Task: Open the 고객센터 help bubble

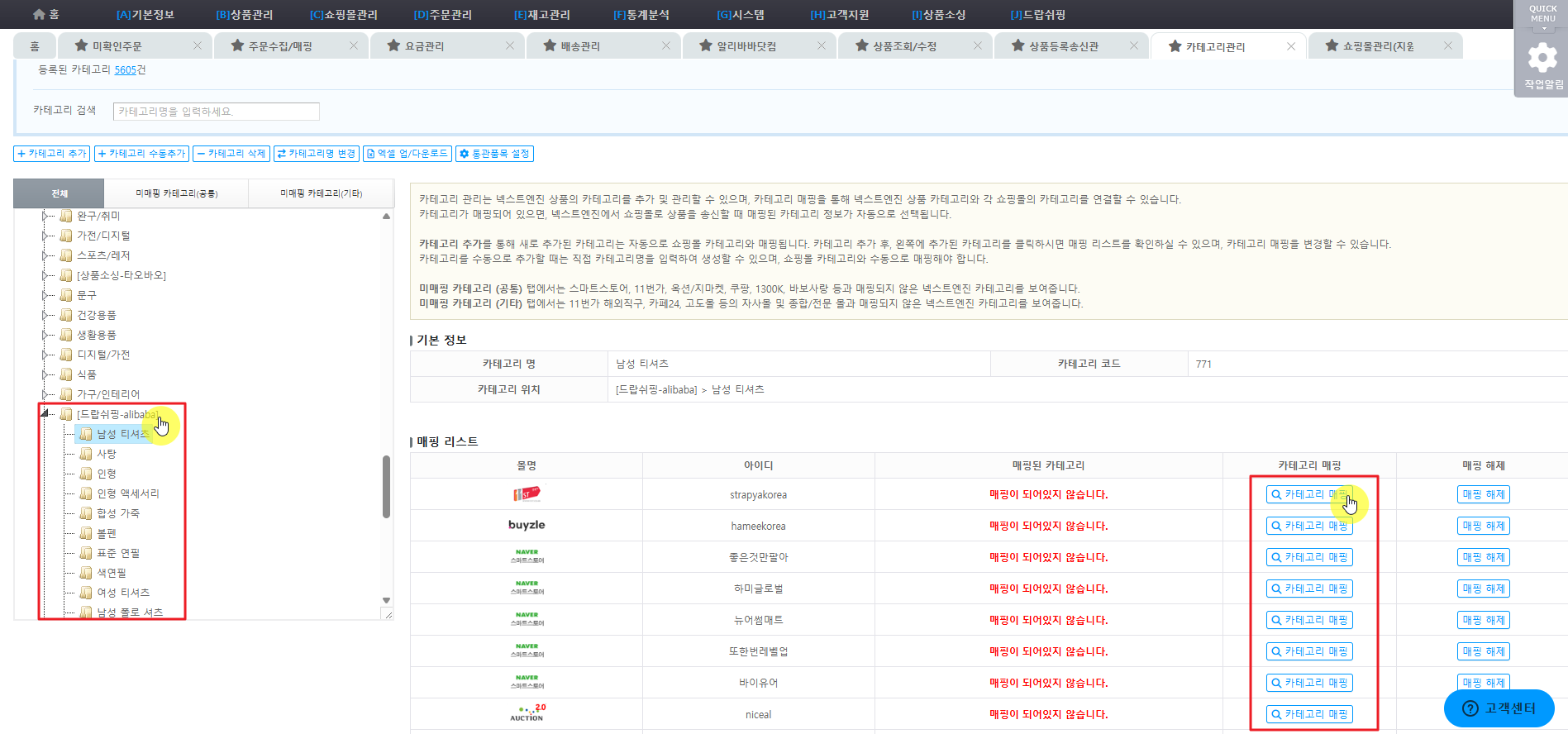Action: pyautogui.click(x=1499, y=708)
